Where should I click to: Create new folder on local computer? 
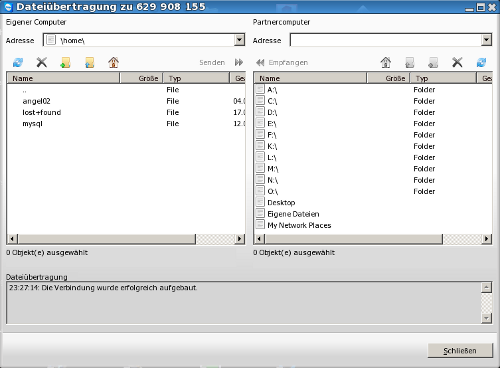pos(66,62)
